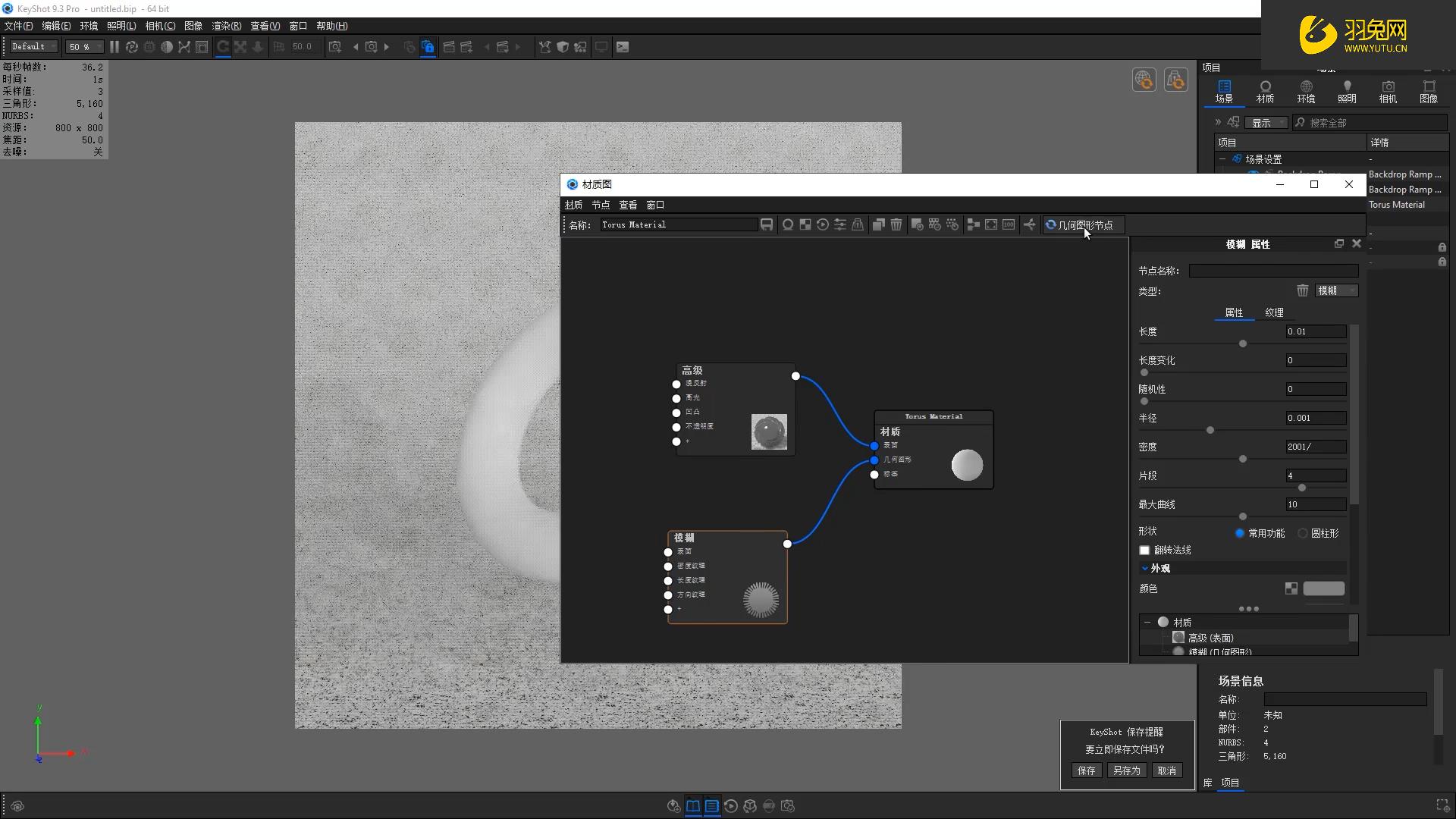Click the trash icon in the material graph toolbar
This screenshot has width=1456, height=819.
[896, 224]
